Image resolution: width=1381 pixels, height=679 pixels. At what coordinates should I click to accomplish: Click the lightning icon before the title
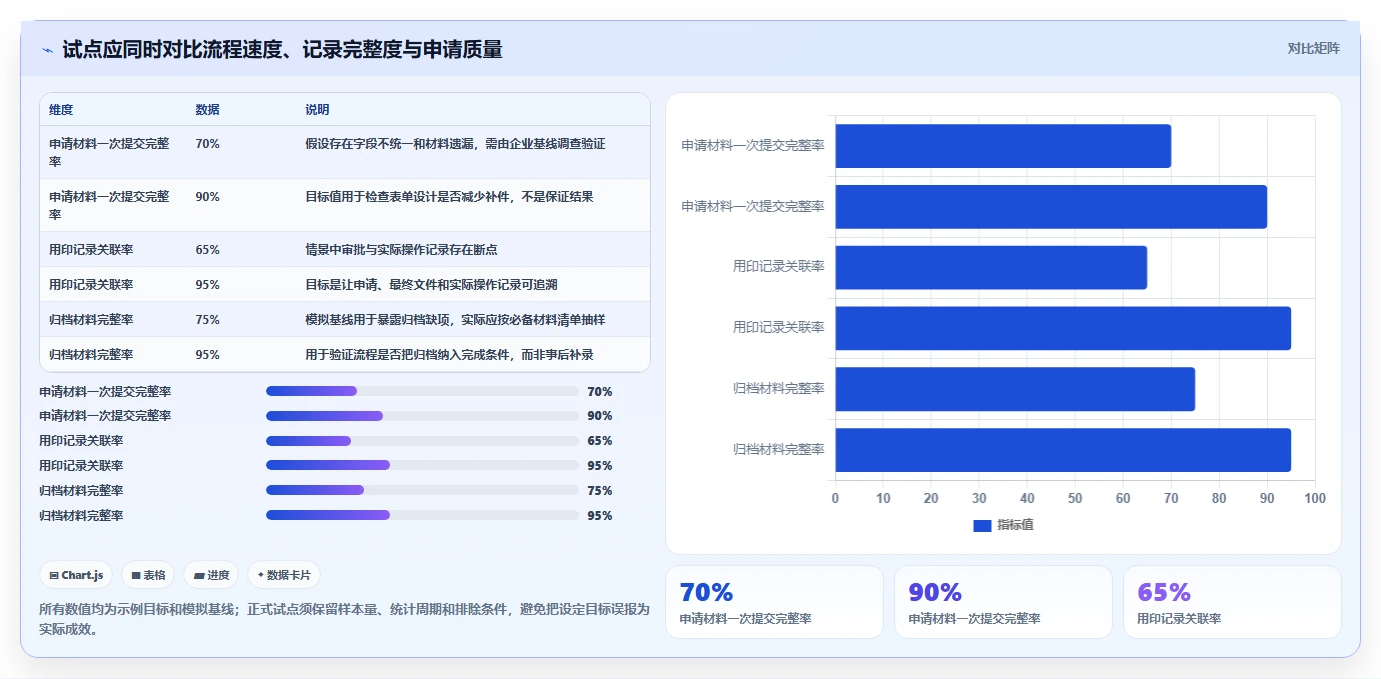pyautogui.click(x=47, y=49)
